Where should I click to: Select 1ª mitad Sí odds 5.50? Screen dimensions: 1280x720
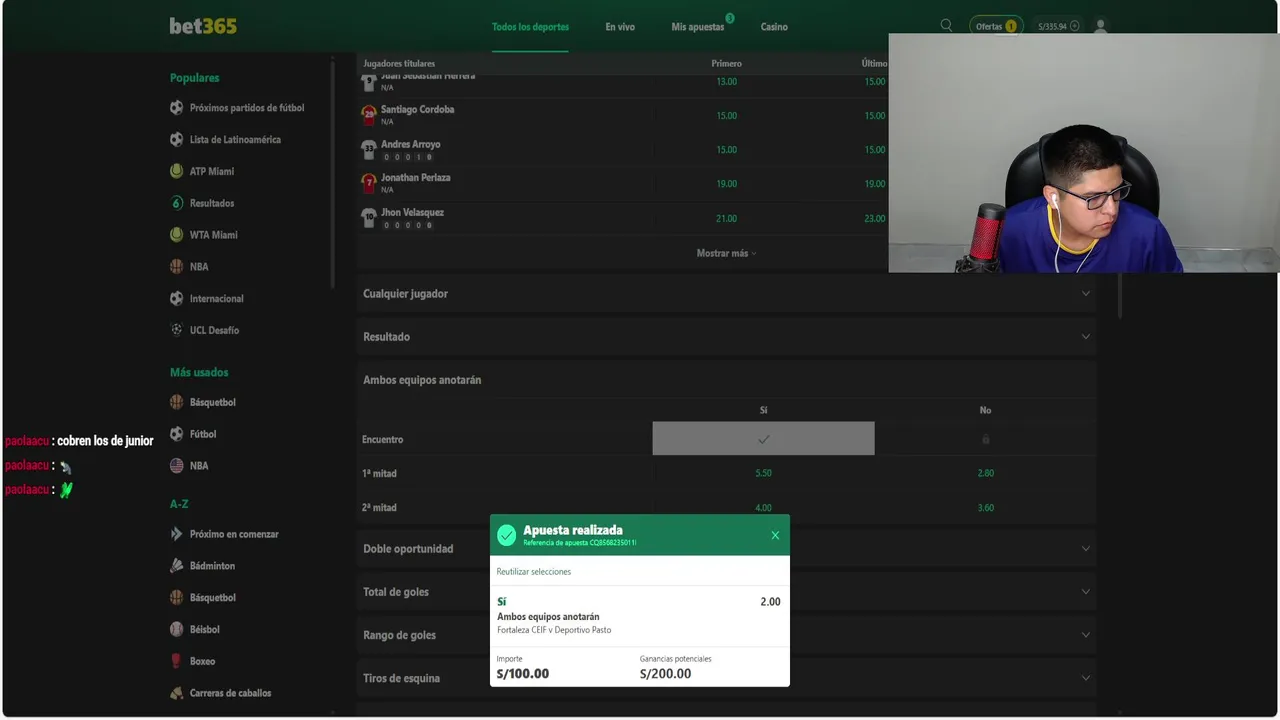point(763,473)
